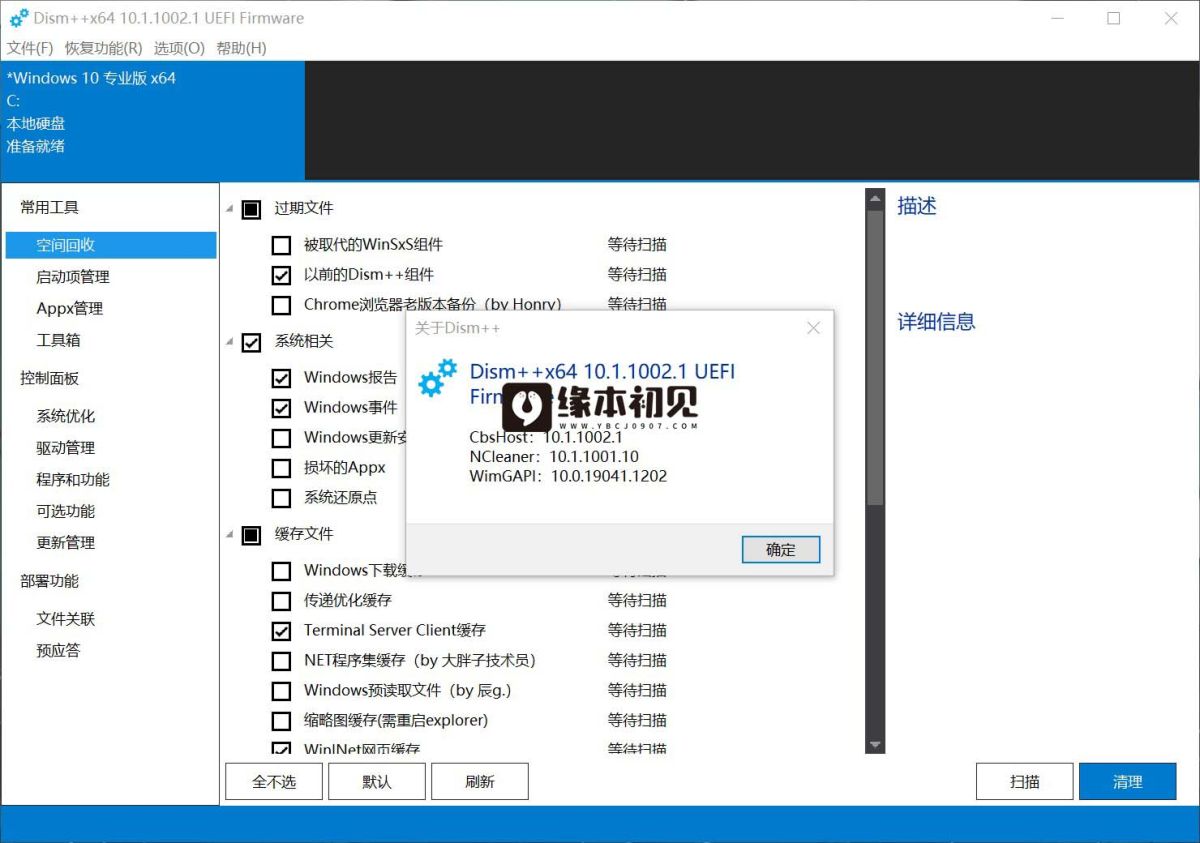
Task: Click the 全不选 button
Action: [x=274, y=782]
